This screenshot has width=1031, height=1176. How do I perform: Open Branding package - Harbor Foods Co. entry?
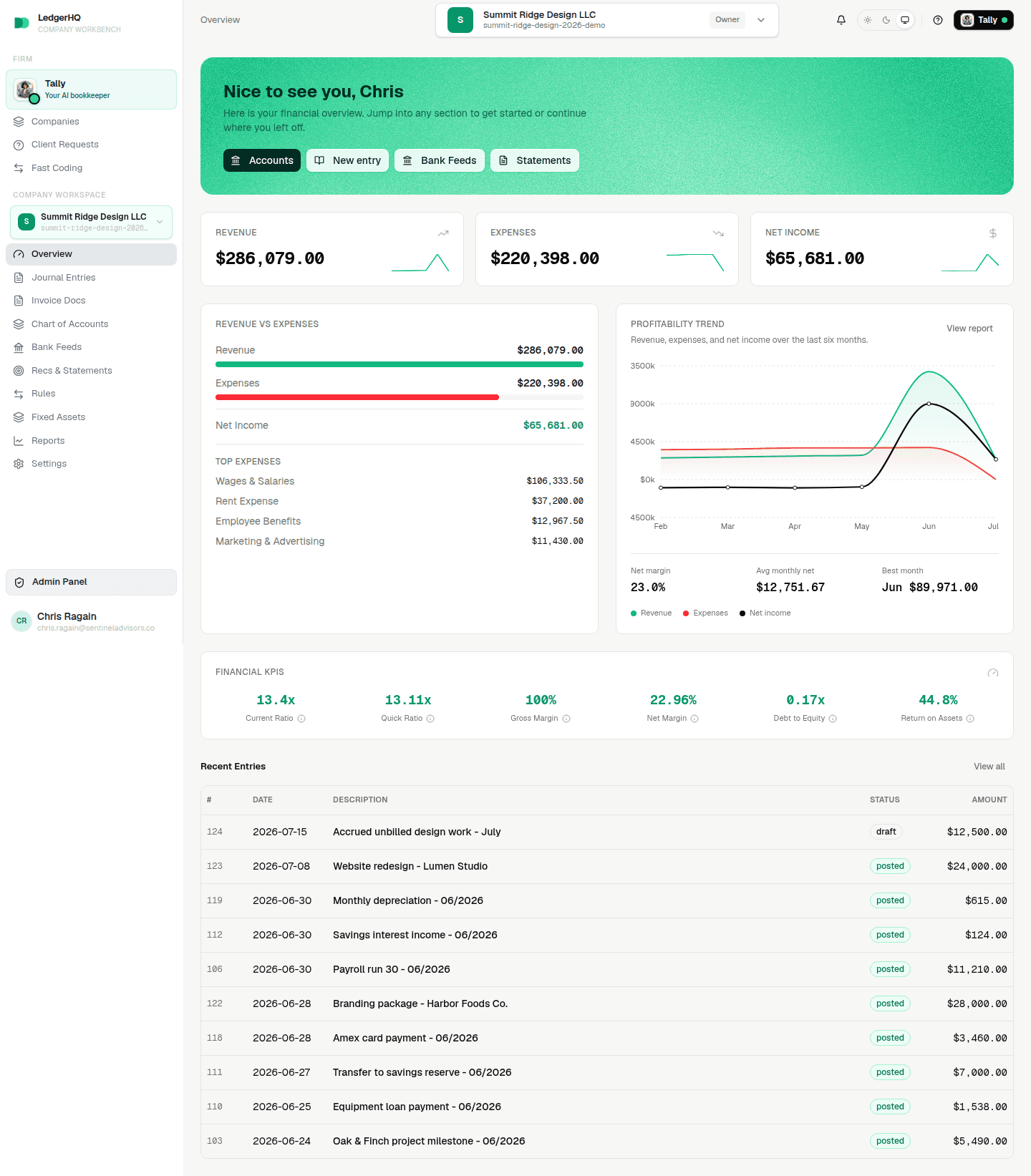[x=607, y=1004]
